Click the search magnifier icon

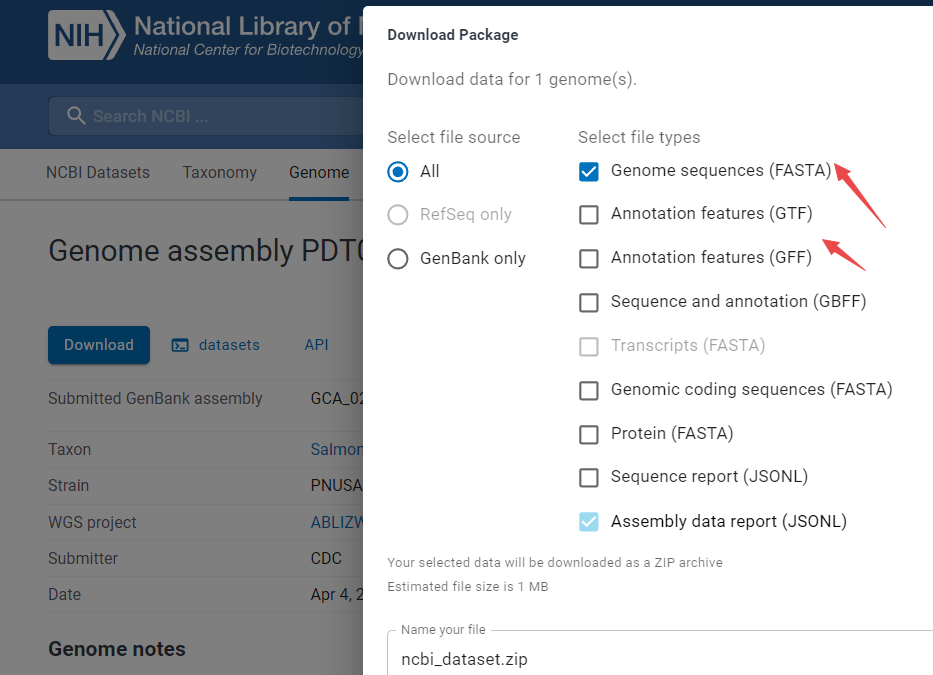pos(76,116)
